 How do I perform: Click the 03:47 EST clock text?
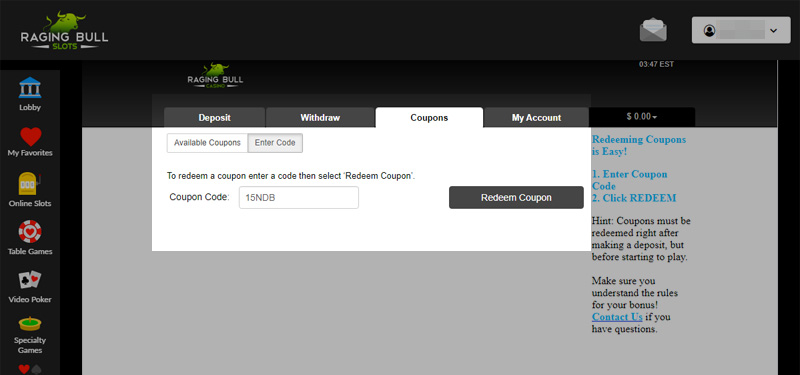coord(656,64)
